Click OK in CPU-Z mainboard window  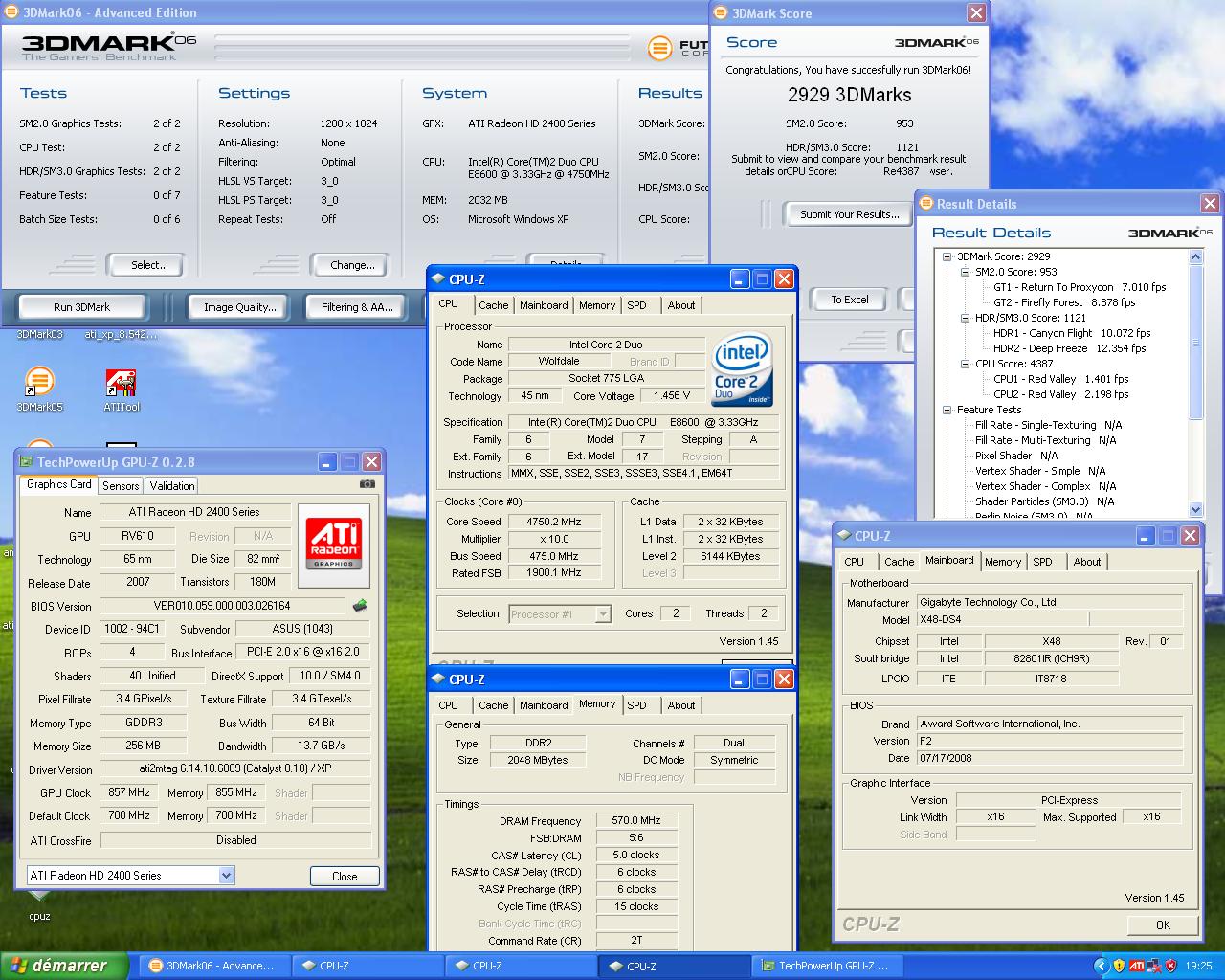1163,924
